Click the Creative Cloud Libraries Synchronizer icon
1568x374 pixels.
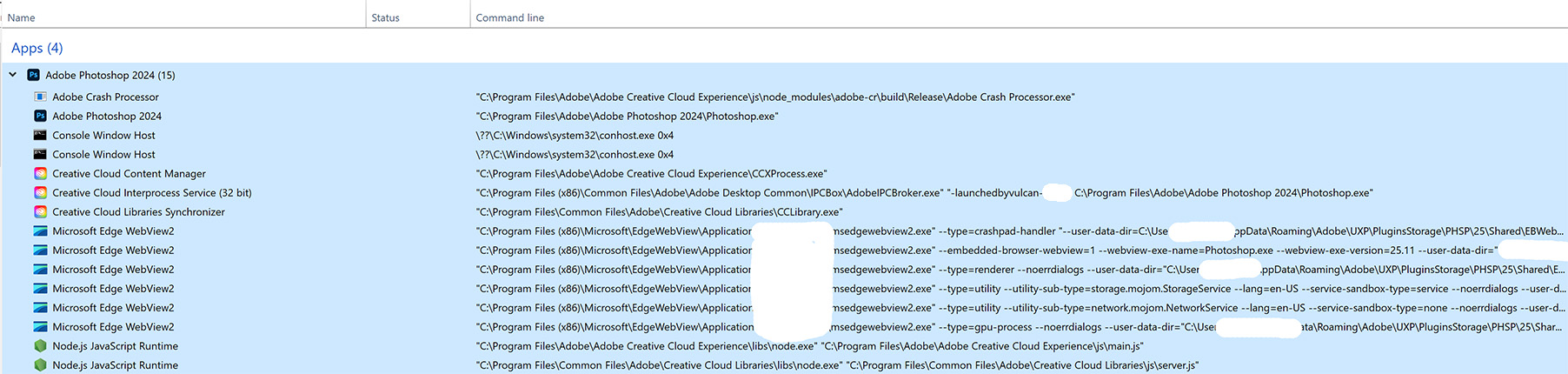(x=40, y=211)
